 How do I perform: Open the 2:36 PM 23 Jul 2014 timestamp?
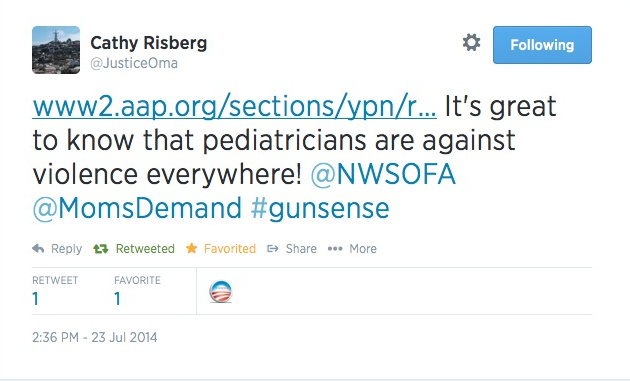(95, 337)
